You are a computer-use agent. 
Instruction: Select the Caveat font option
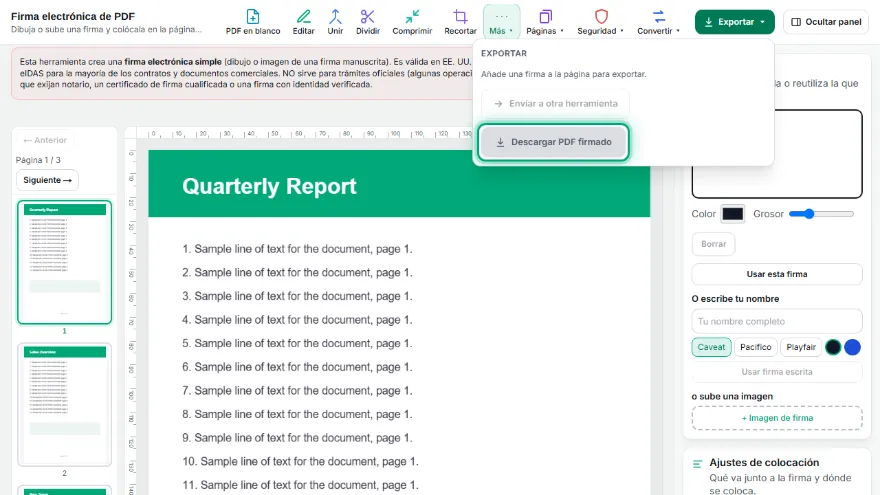tap(711, 347)
